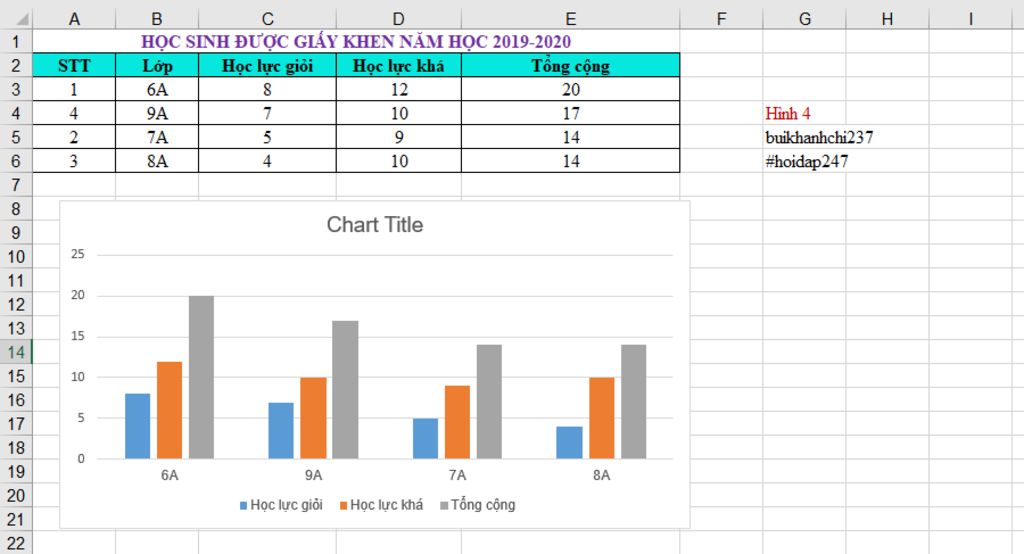Click gray bar for class 7A

click(489, 402)
